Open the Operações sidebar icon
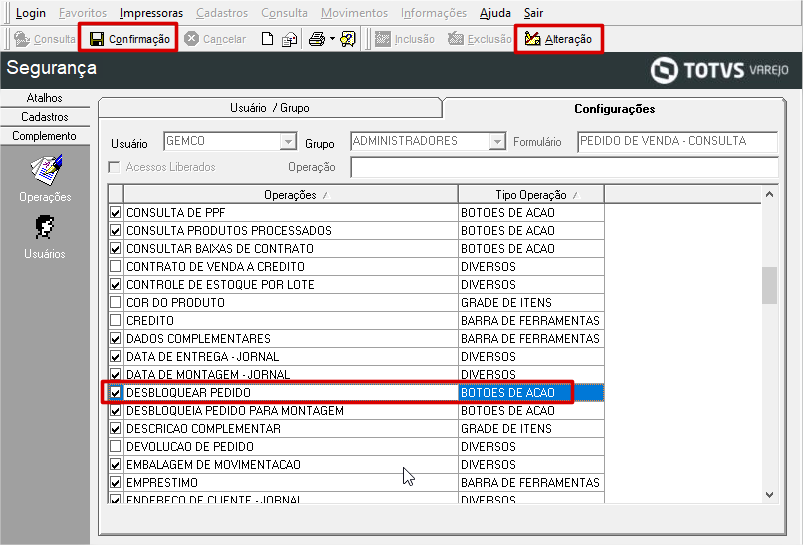803x545 pixels. pyautogui.click(x=46, y=170)
